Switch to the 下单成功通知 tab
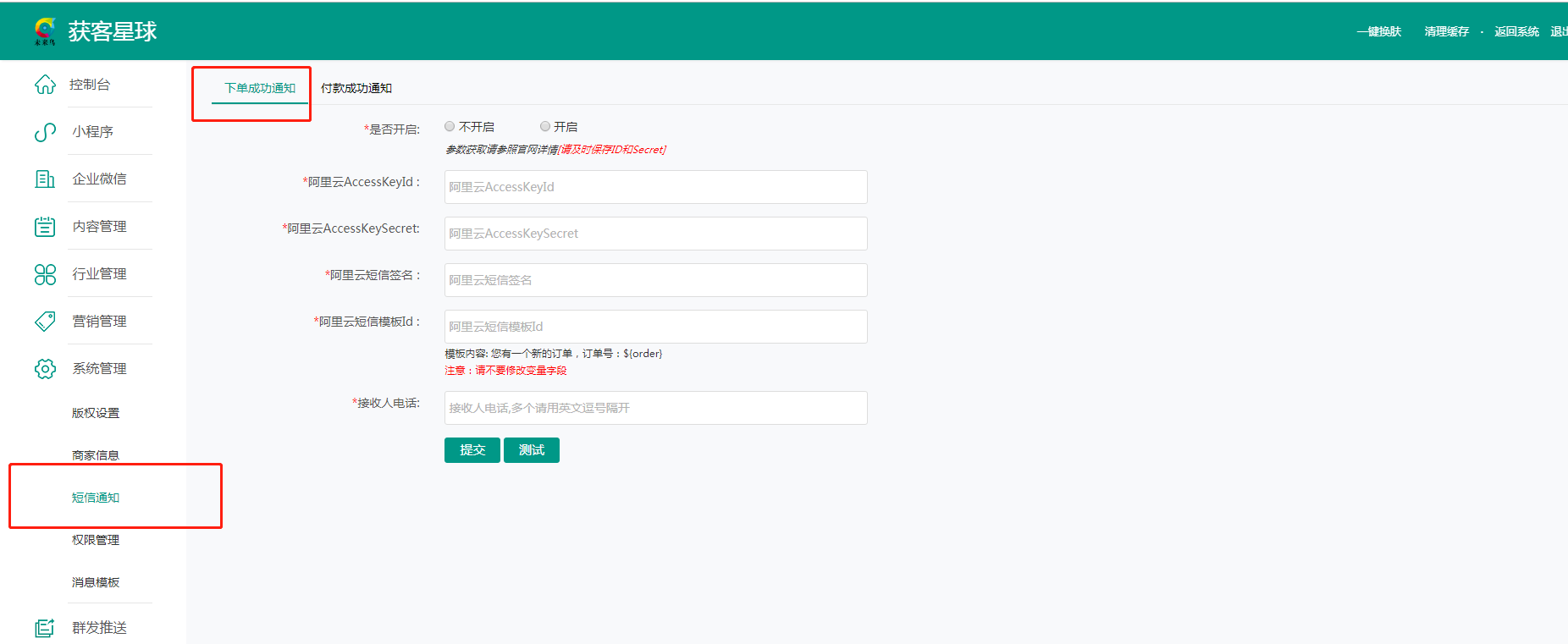The width and height of the screenshot is (1568, 644). coord(259,88)
